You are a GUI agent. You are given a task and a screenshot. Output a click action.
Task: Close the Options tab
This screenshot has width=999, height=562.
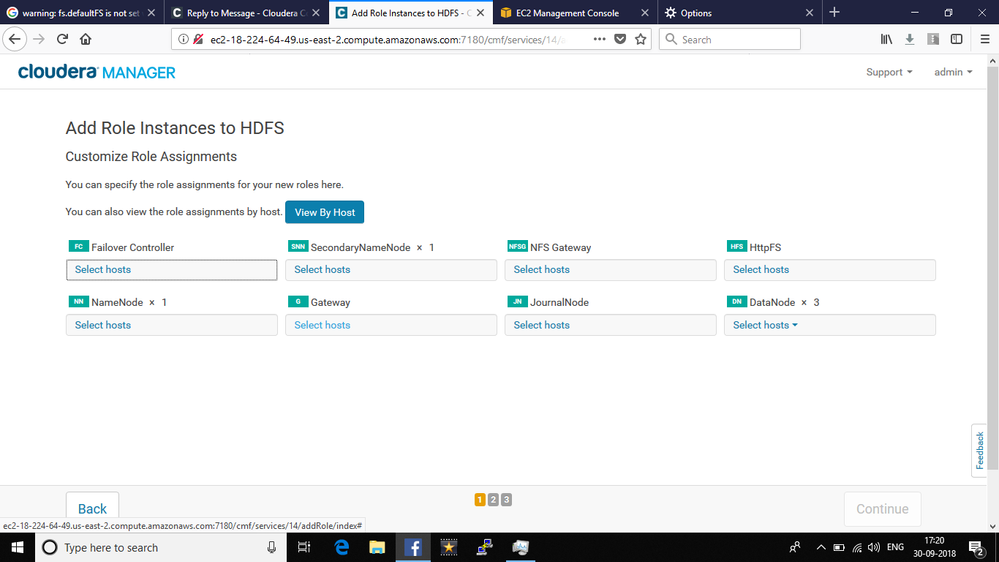point(809,13)
